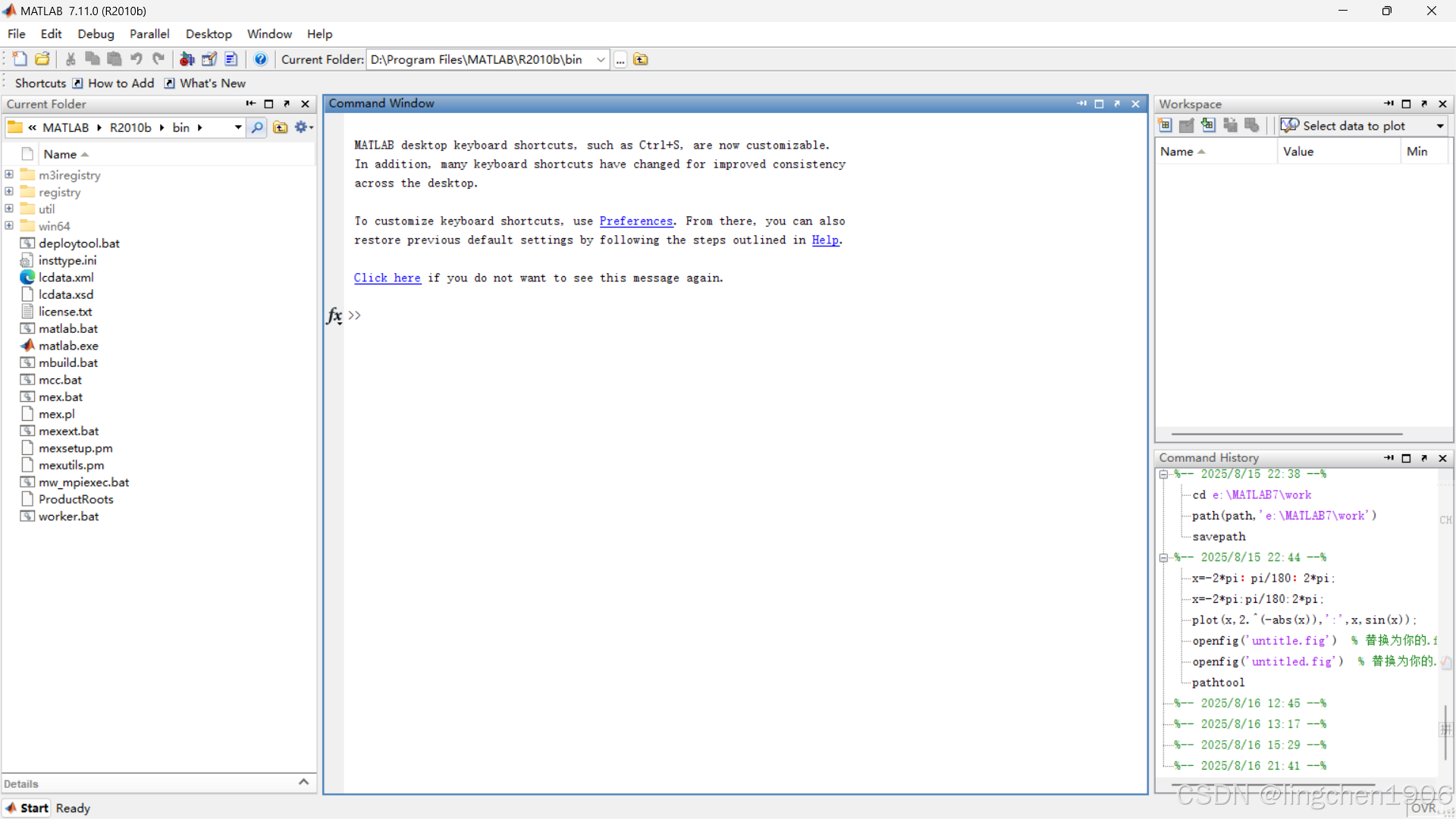Select deploytool.bat file
This screenshot has height=819, width=1456.
click(79, 243)
